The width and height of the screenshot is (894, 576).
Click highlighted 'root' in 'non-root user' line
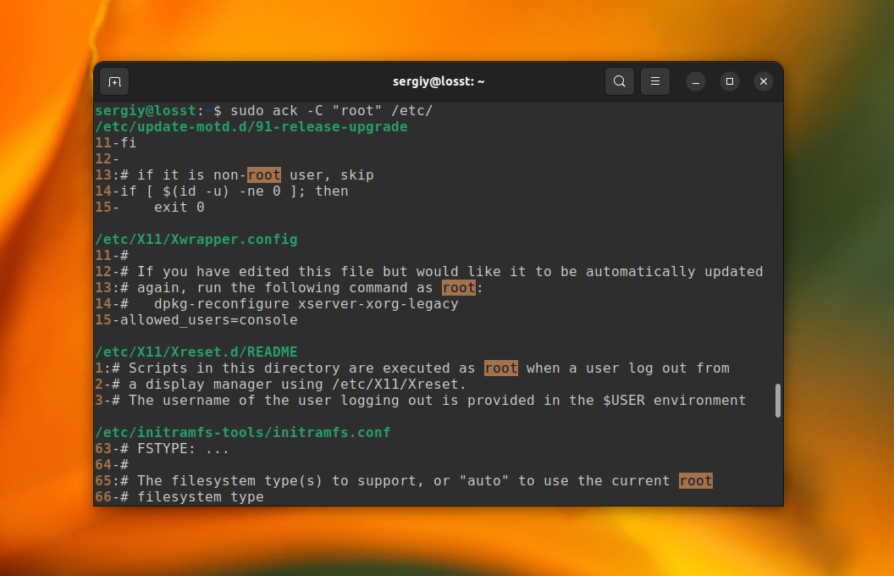[264, 175]
